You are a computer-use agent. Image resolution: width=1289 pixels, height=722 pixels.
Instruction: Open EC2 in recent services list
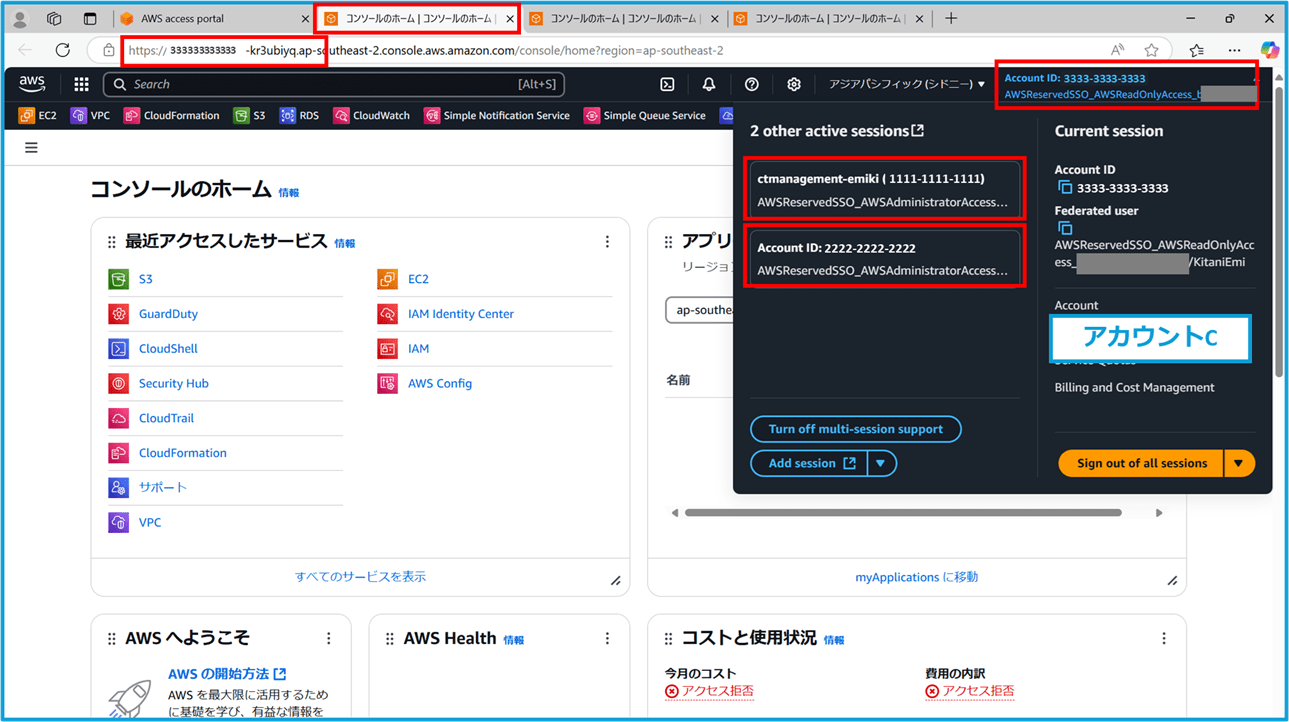(x=418, y=279)
